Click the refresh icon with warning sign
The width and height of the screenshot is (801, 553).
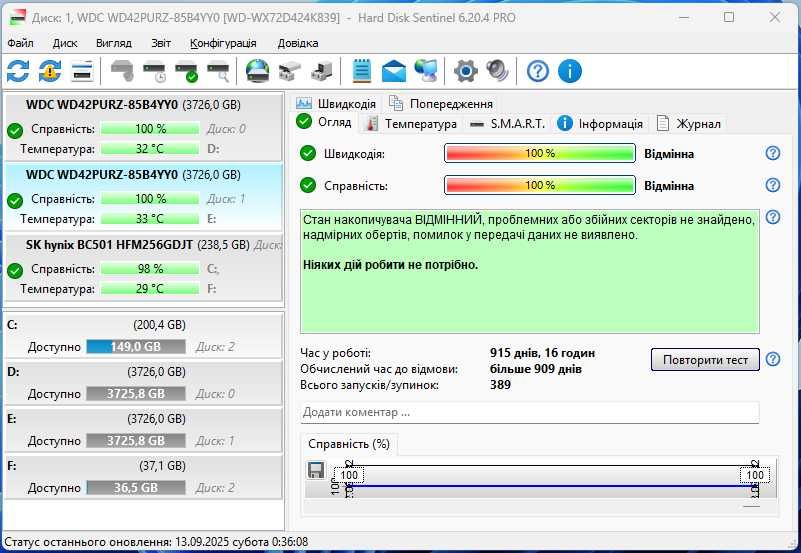pyautogui.click(x=50, y=71)
